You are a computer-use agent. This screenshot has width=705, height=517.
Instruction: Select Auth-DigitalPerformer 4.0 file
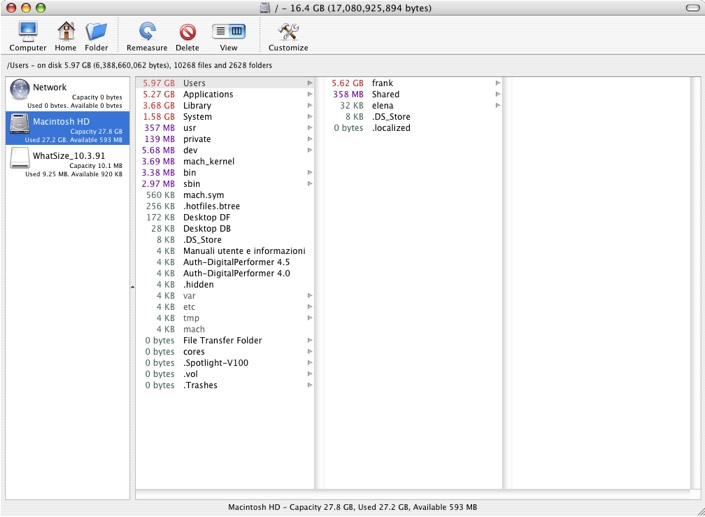pos(225,273)
